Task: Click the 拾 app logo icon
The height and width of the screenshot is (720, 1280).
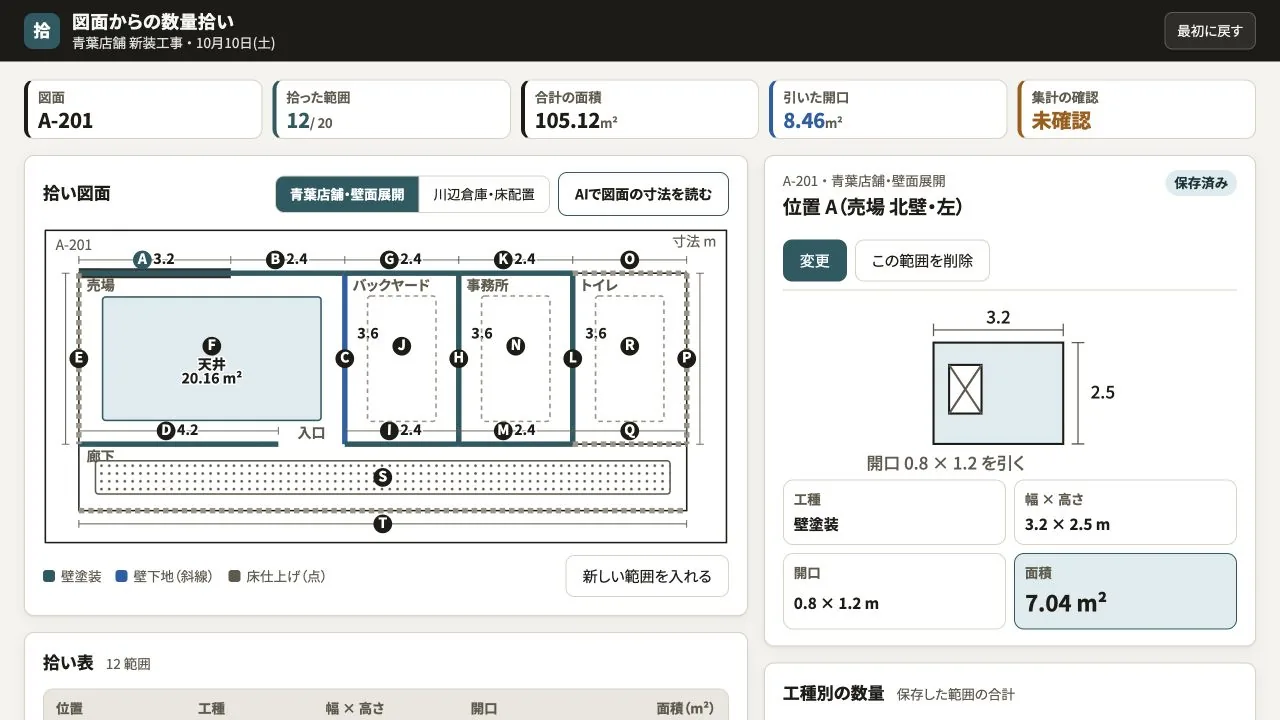Action: 42,30
